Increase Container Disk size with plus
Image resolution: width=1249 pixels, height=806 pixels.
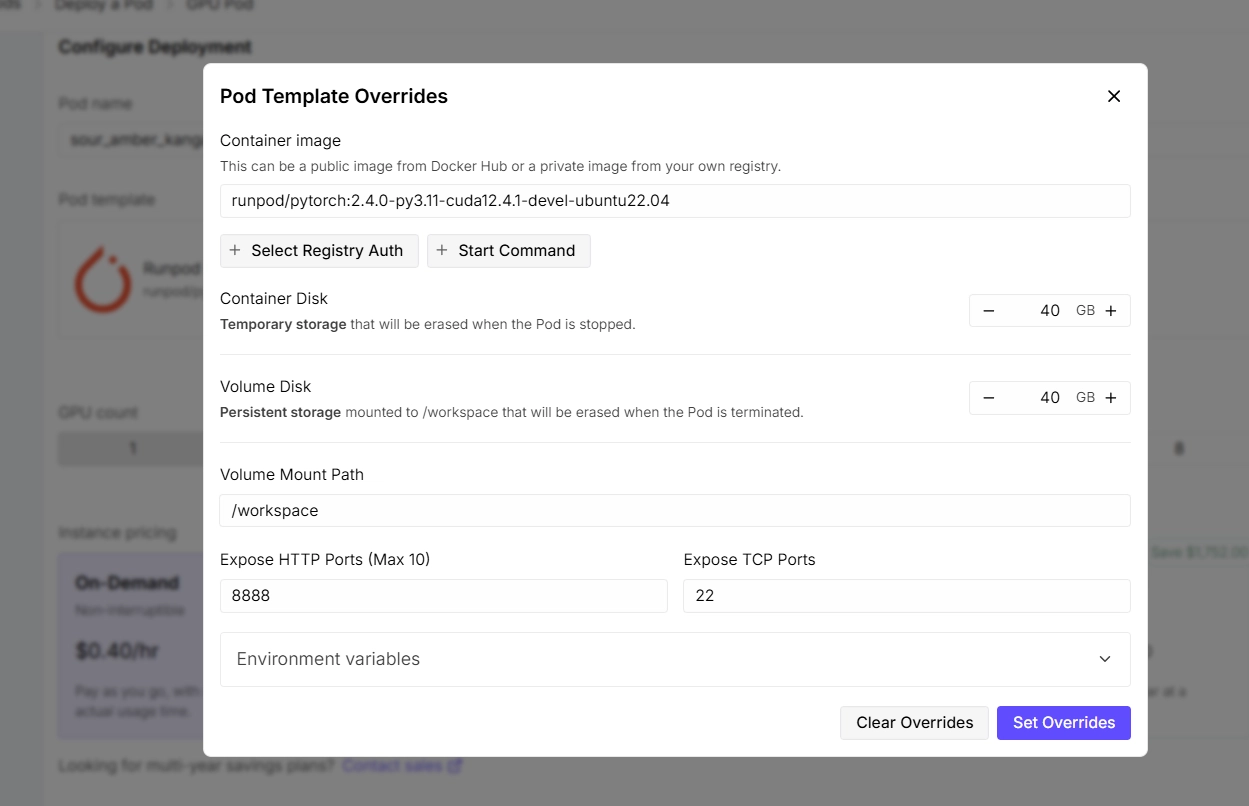click(x=1111, y=311)
